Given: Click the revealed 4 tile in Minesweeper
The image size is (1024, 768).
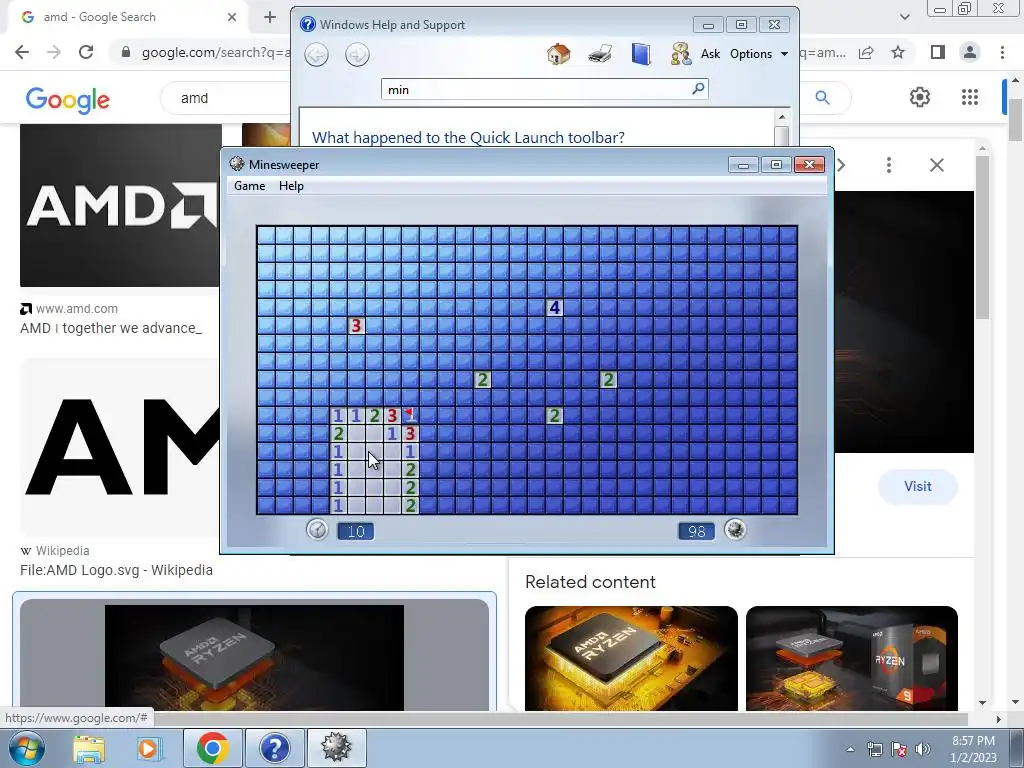Looking at the screenshot, I should [x=554, y=307].
